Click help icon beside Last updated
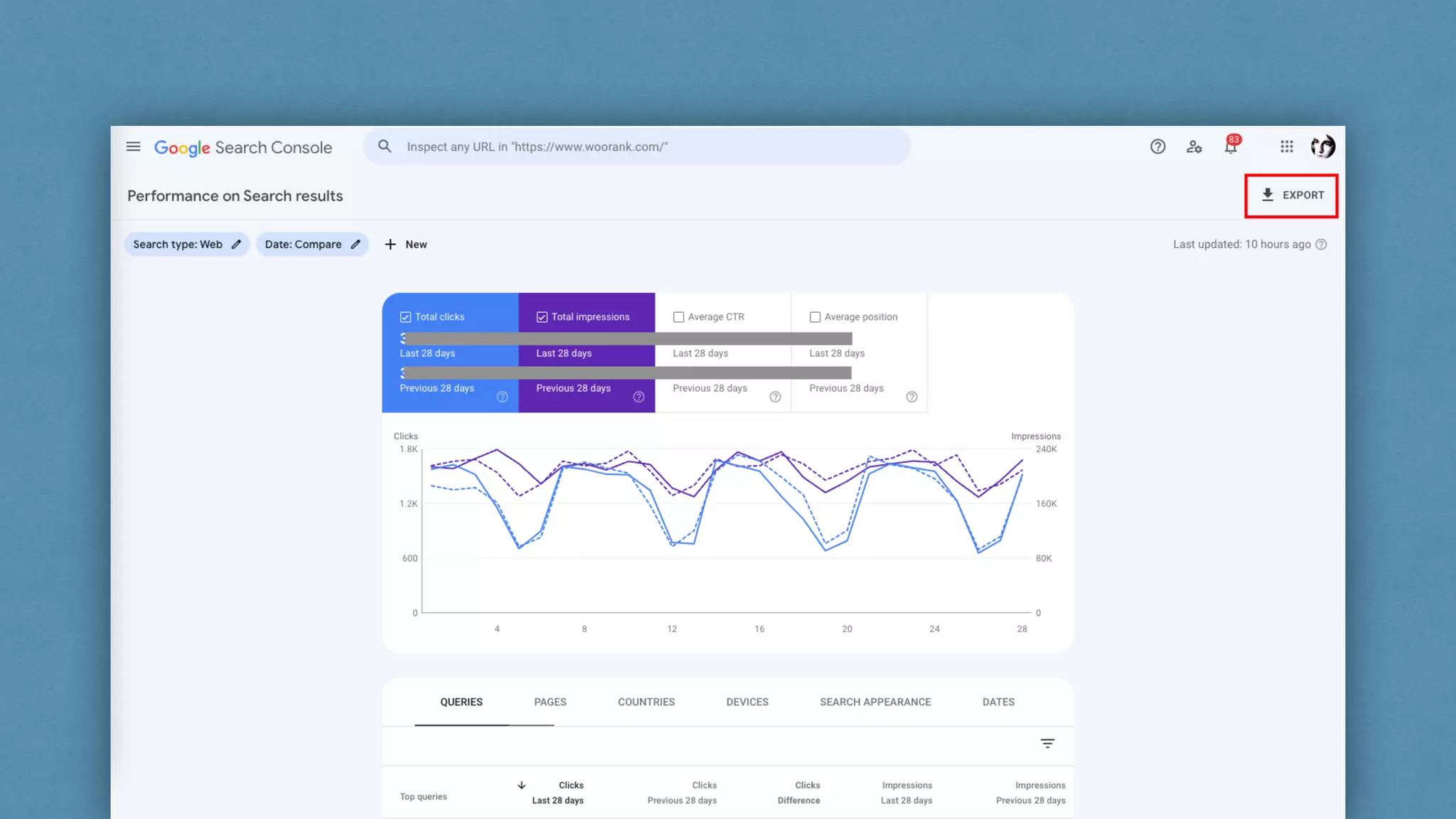Screen dimensions: 1456x819 (x=1321, y=245)
